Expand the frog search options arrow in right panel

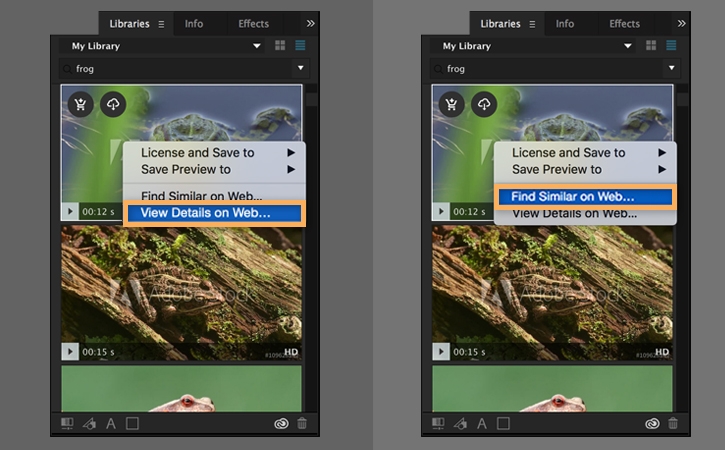tap(671, 69)
